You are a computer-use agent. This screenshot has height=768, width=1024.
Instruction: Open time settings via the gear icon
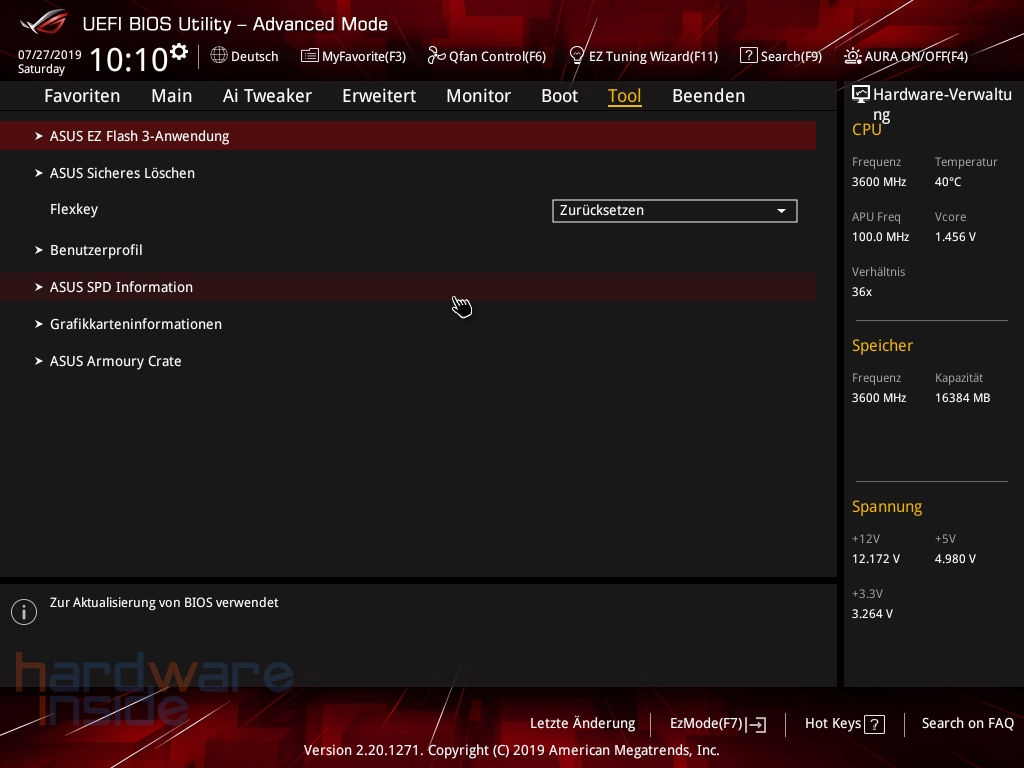(x=179, y=52)
